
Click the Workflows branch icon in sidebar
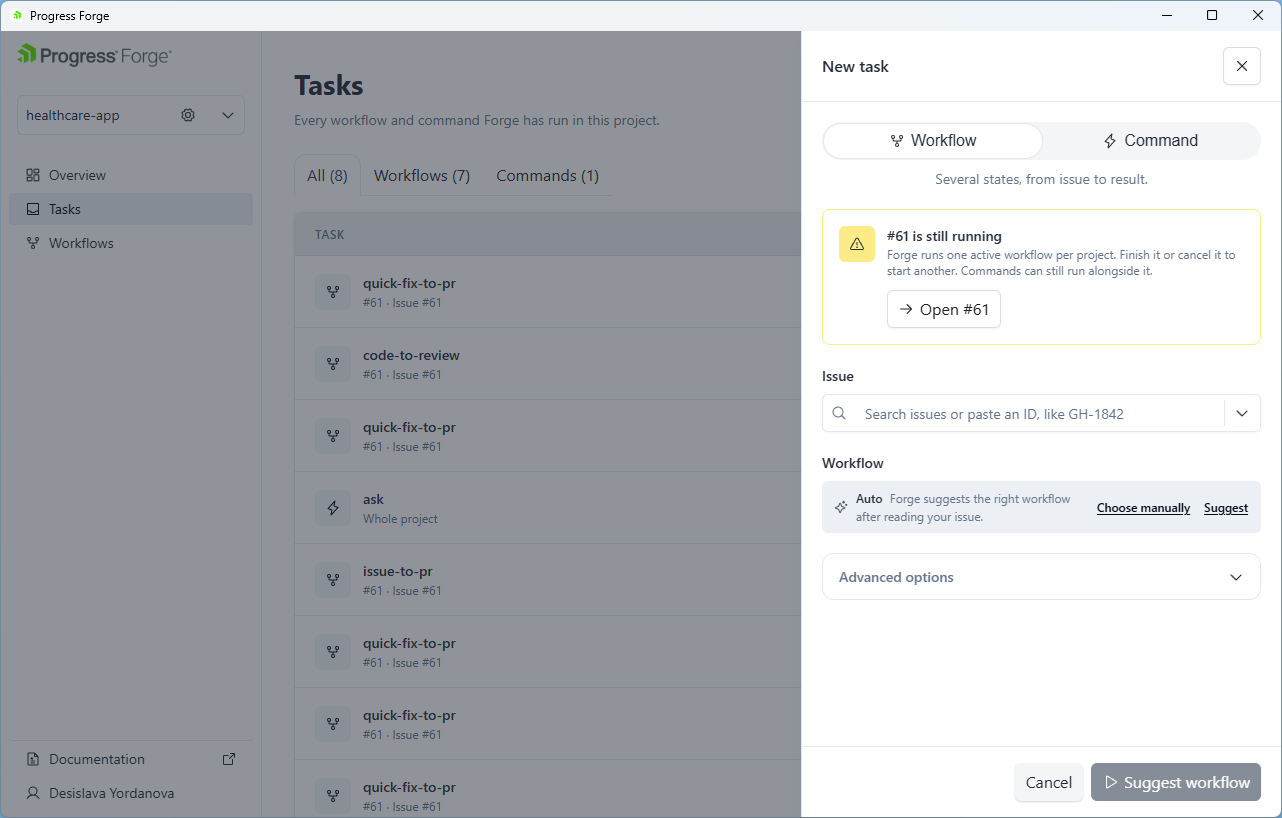coord(33,243)
